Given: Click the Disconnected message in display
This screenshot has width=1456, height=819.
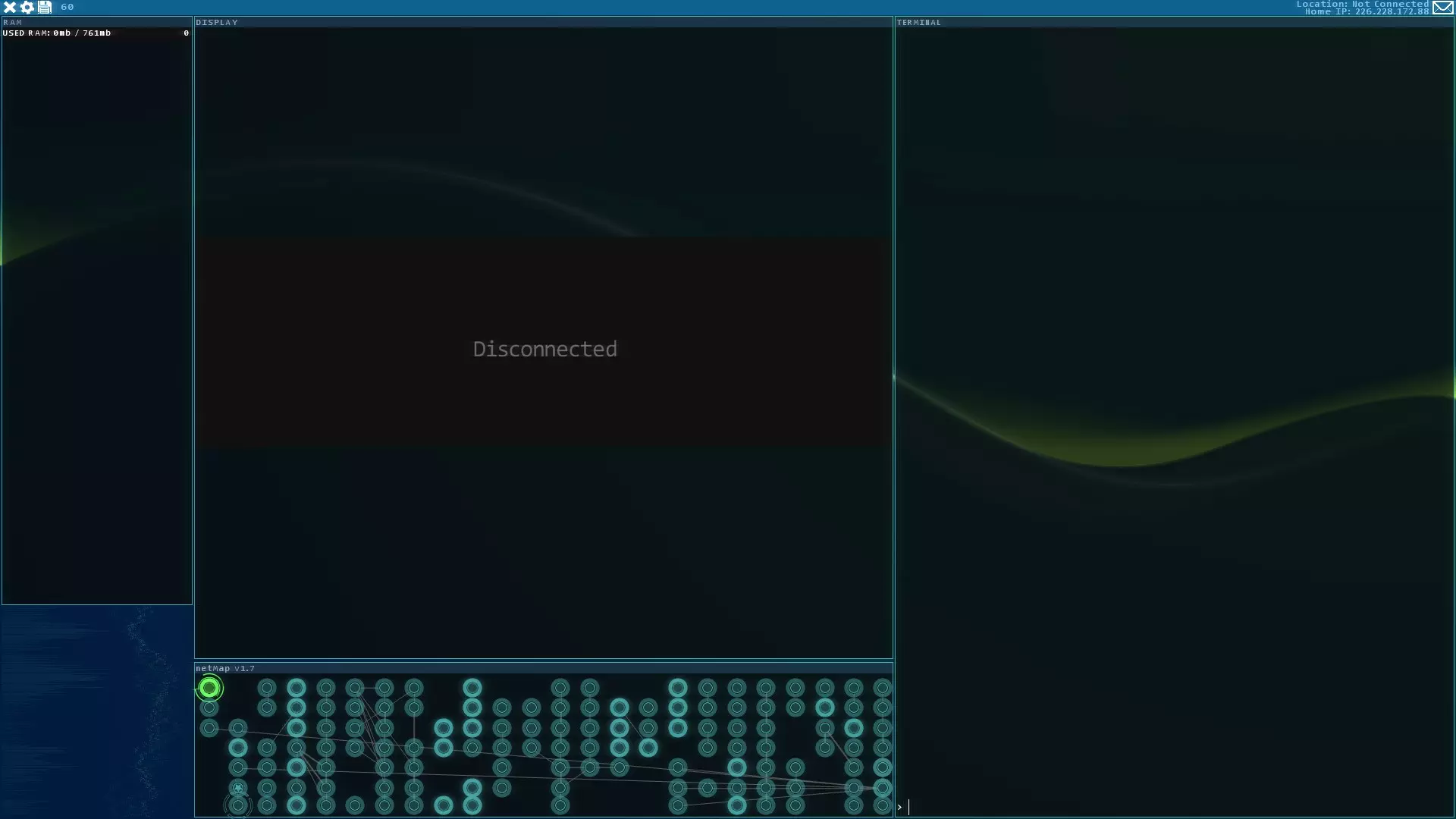Looking at the screenshot, I should click(x=544, y=349).
